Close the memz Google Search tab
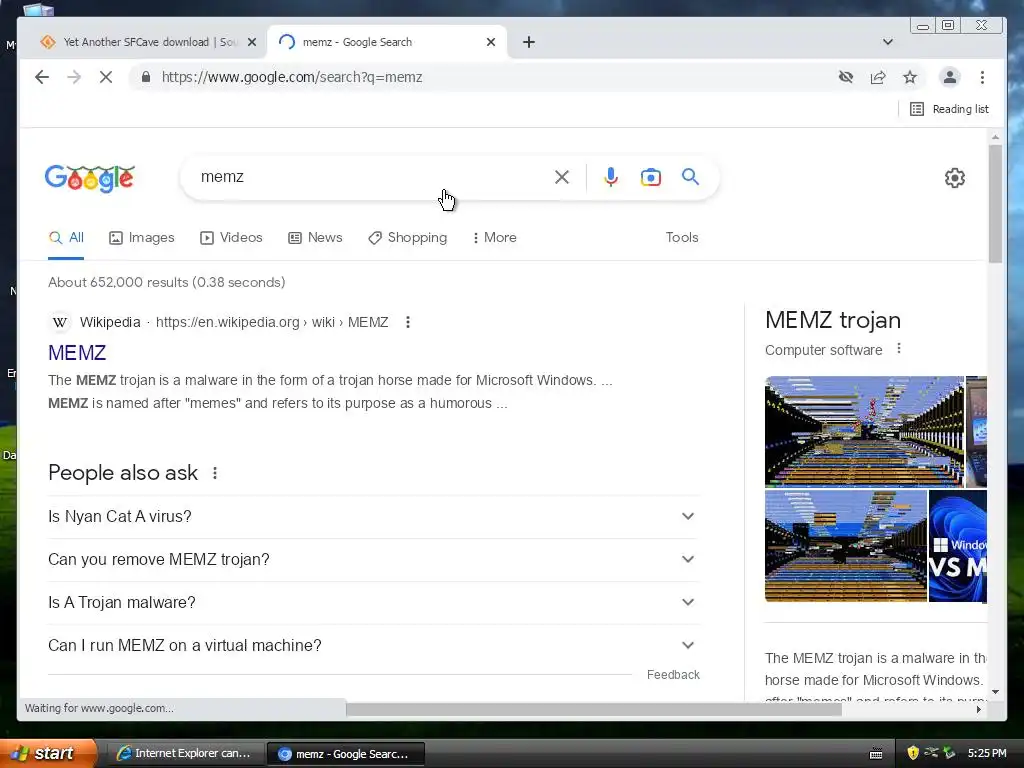The height and width of the screenshot is (768, 1024). (x=491, y=42)
